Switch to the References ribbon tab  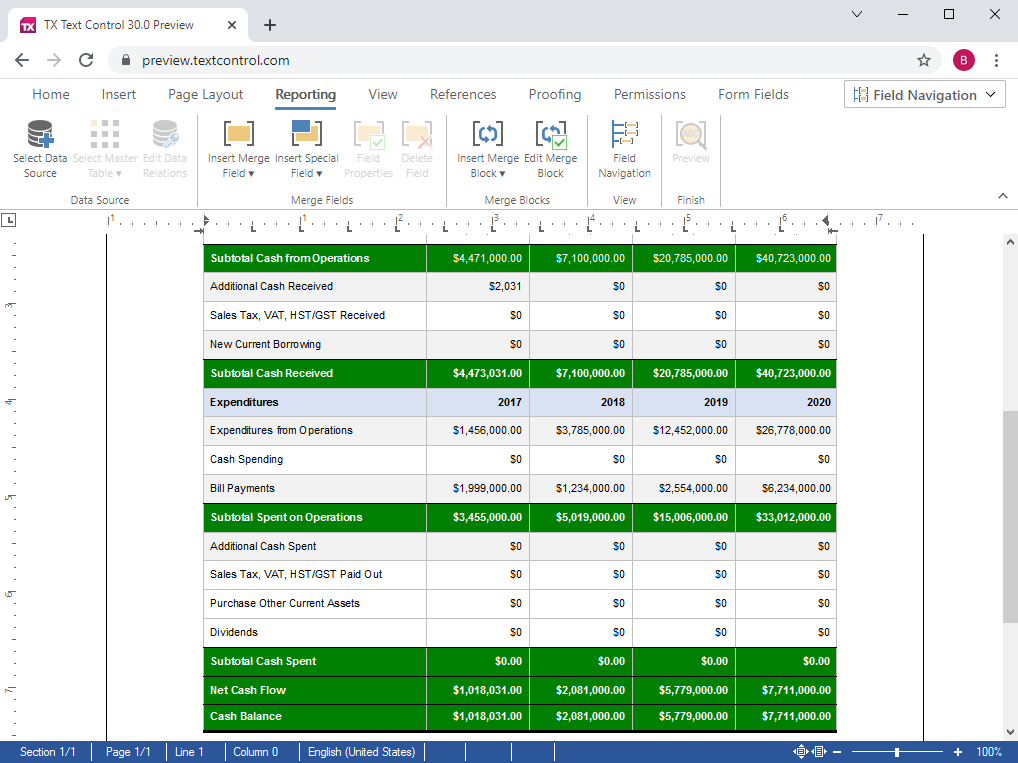coord(463,94)
